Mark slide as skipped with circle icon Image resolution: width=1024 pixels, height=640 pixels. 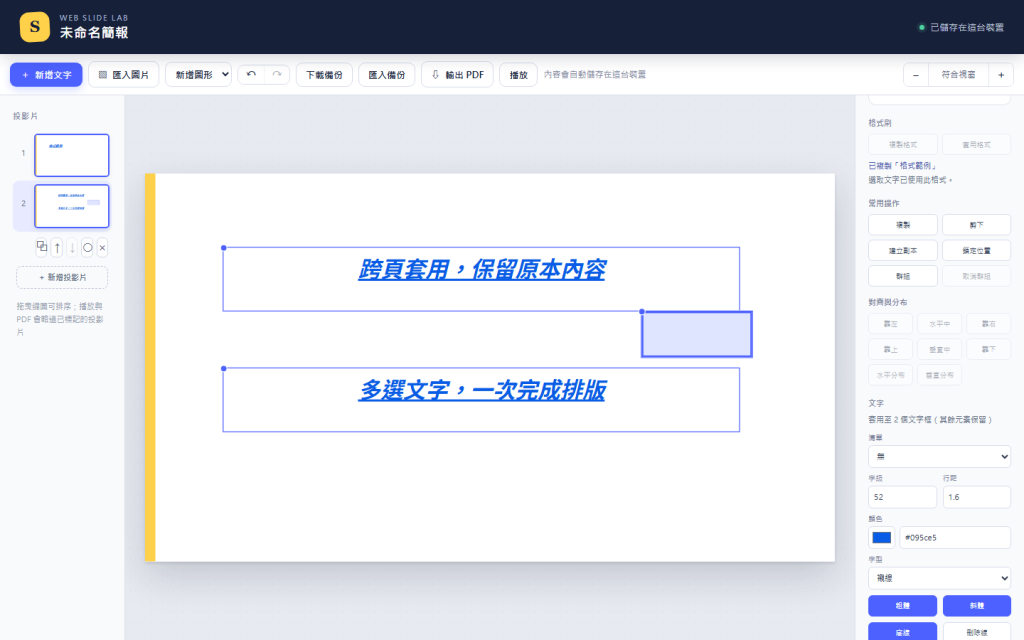[87, 247]
